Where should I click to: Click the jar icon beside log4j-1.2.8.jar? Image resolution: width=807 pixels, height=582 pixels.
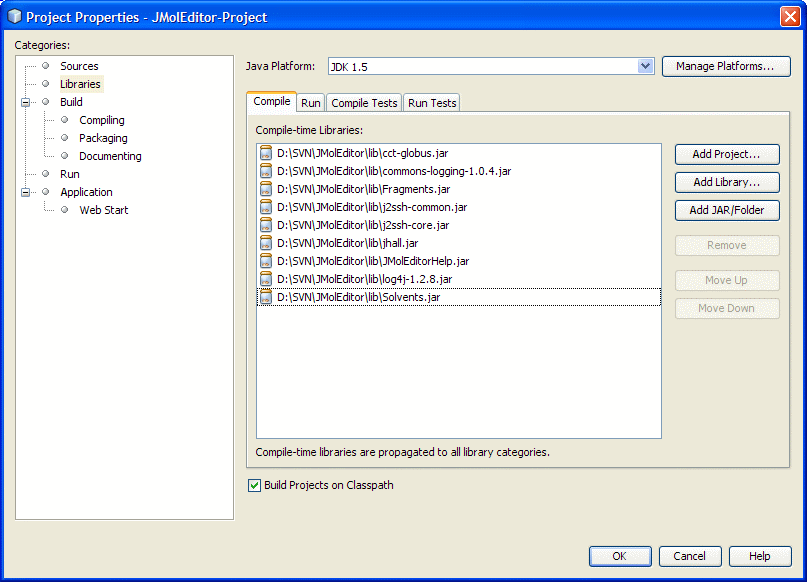point(266,279)
